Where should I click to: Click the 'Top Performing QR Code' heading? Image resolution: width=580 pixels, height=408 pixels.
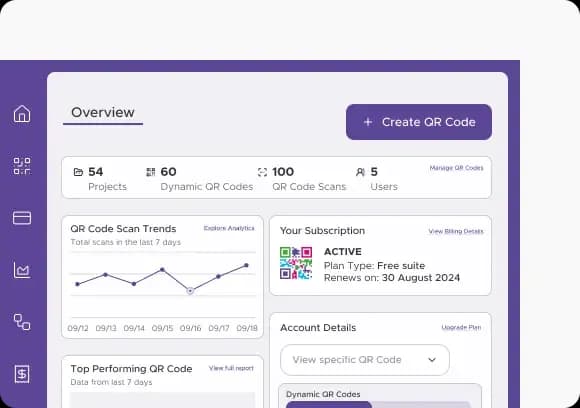131,369
